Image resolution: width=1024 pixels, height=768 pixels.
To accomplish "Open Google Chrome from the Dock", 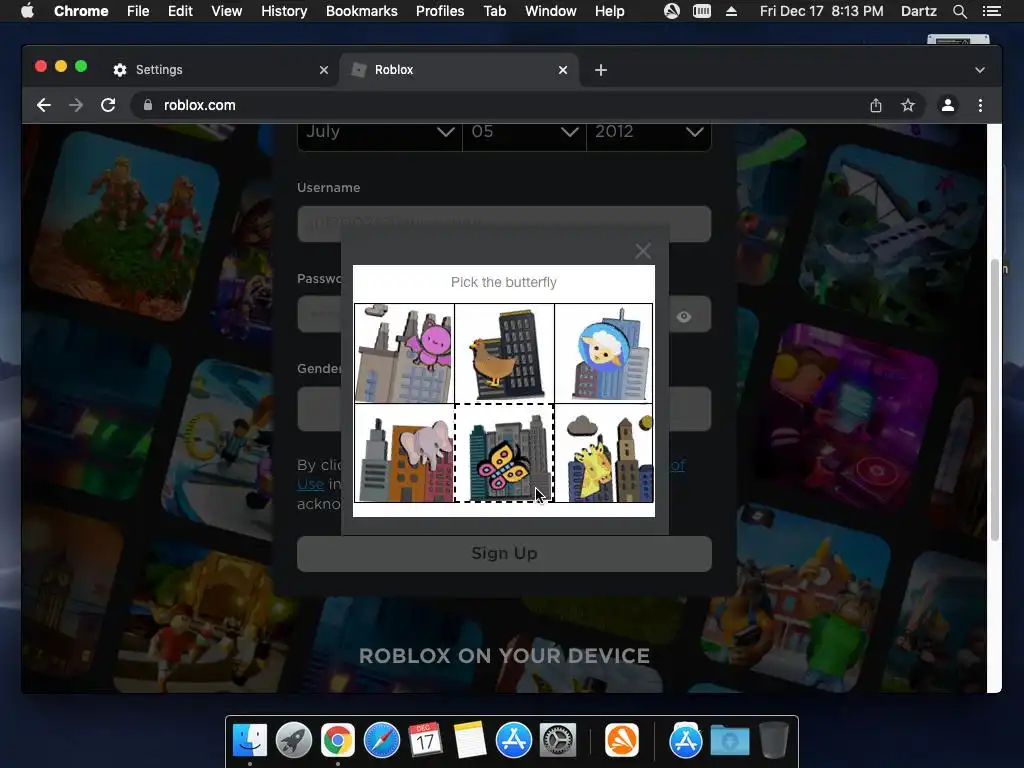I will tap(338, 741).
